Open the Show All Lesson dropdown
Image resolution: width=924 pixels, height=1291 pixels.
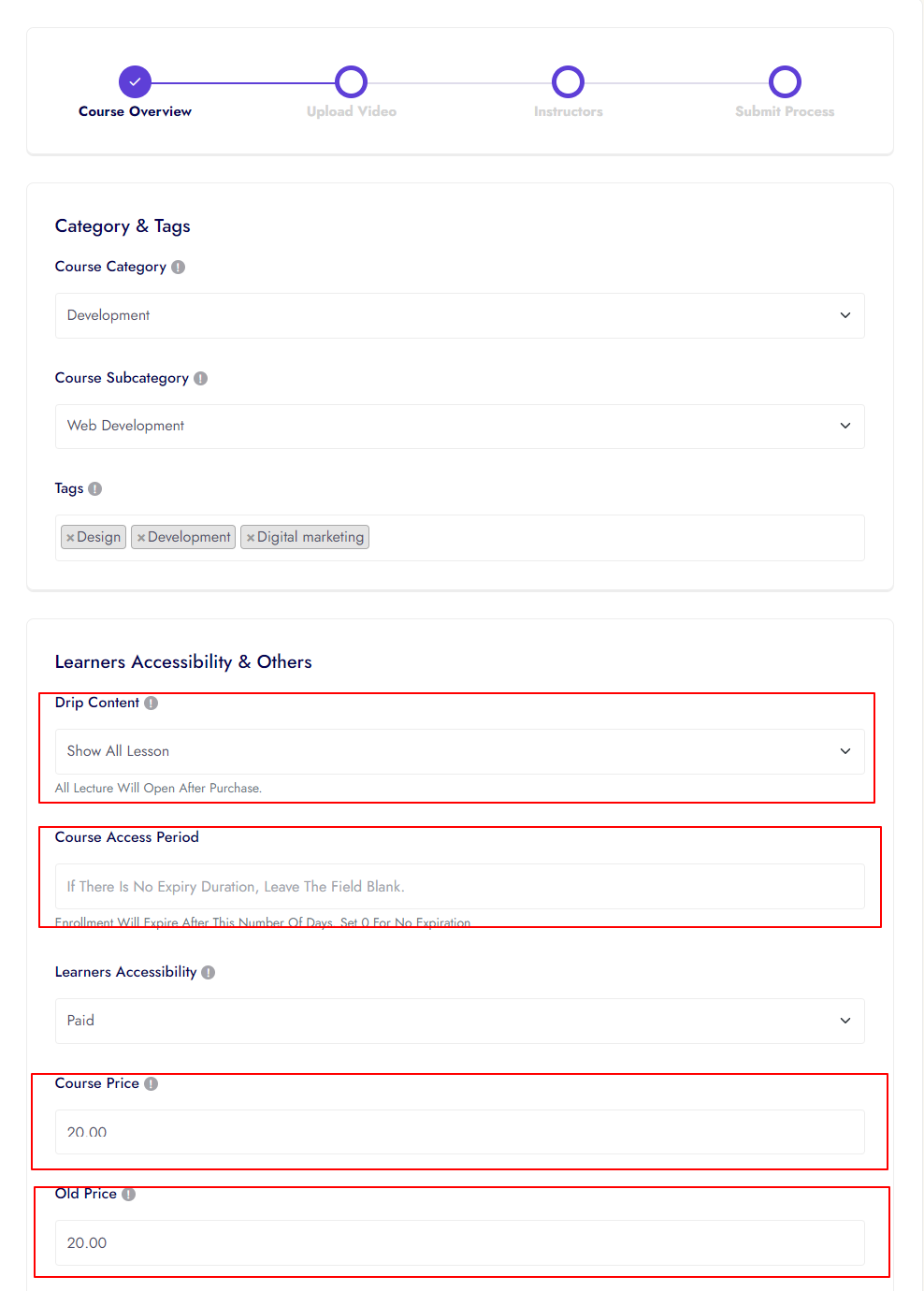(459, 752)
